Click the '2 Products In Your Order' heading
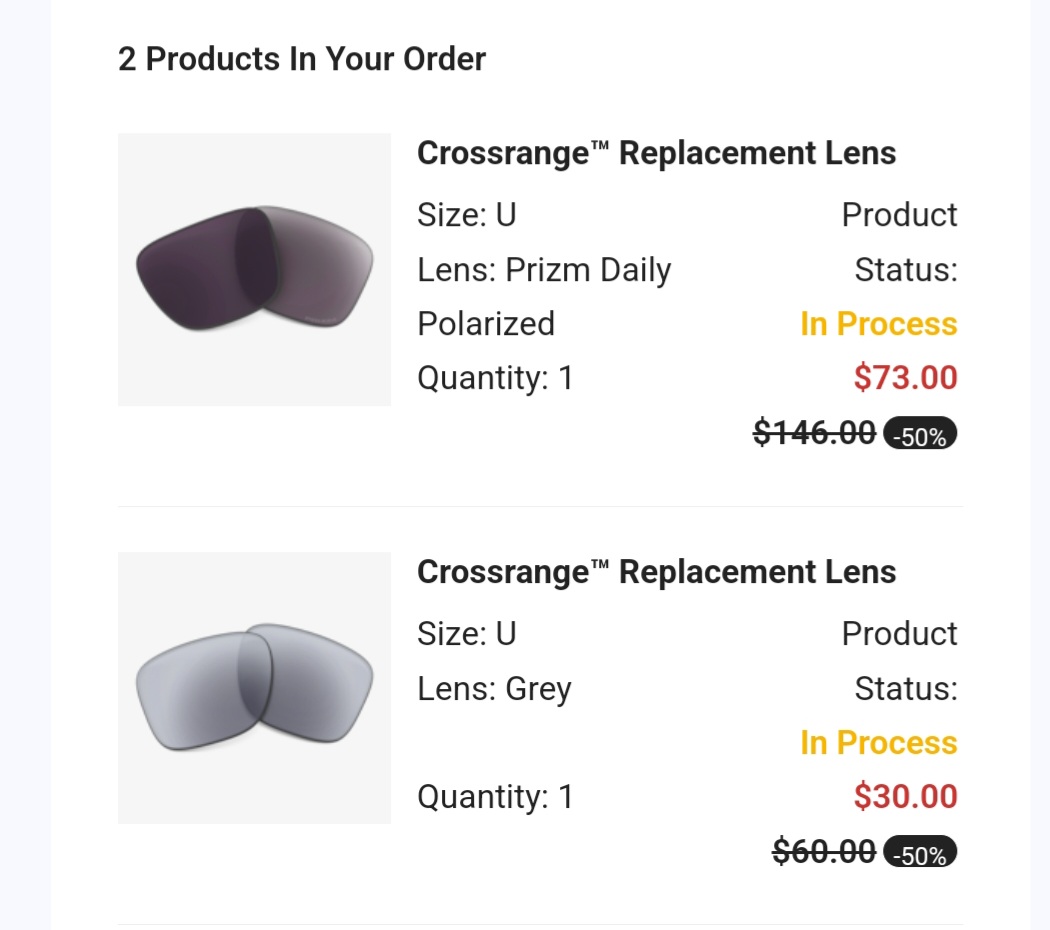Screen dimensions: 1050x930 tap(302, 59)
